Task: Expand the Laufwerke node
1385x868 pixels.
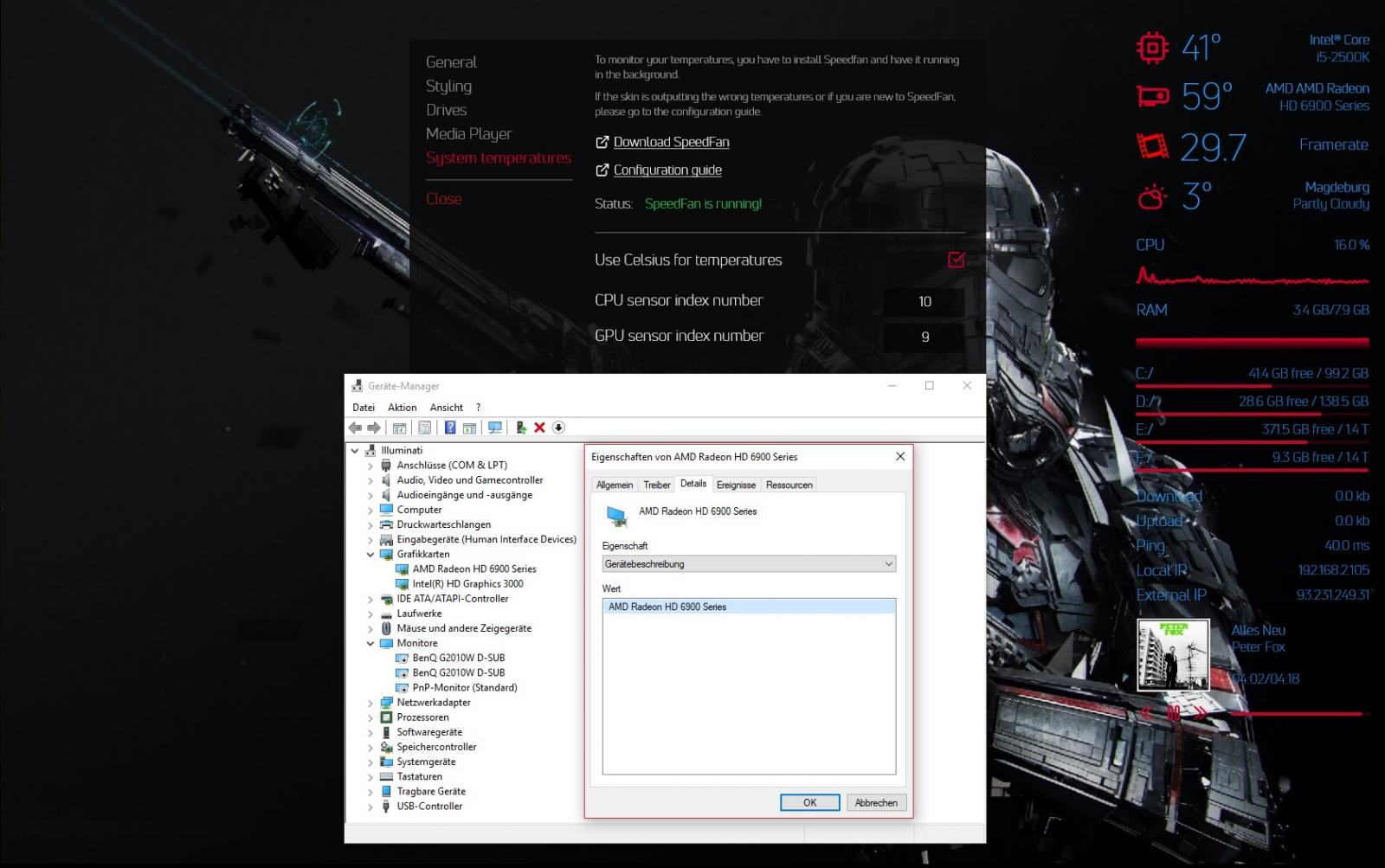Action: click(x=370, y=614)
